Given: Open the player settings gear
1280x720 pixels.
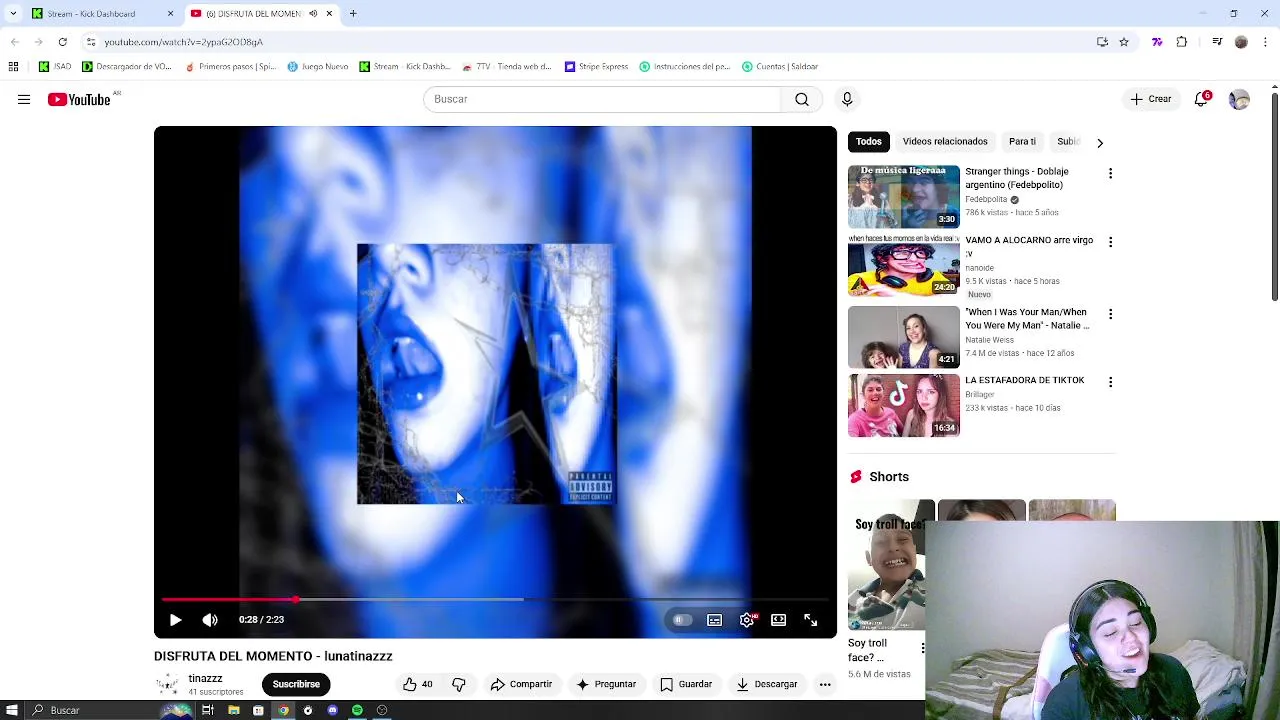Looking at the screenshot, I should [747, 620].
